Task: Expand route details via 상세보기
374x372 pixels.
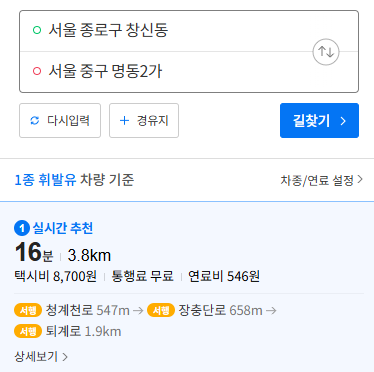Action: (x=41, y=357)
